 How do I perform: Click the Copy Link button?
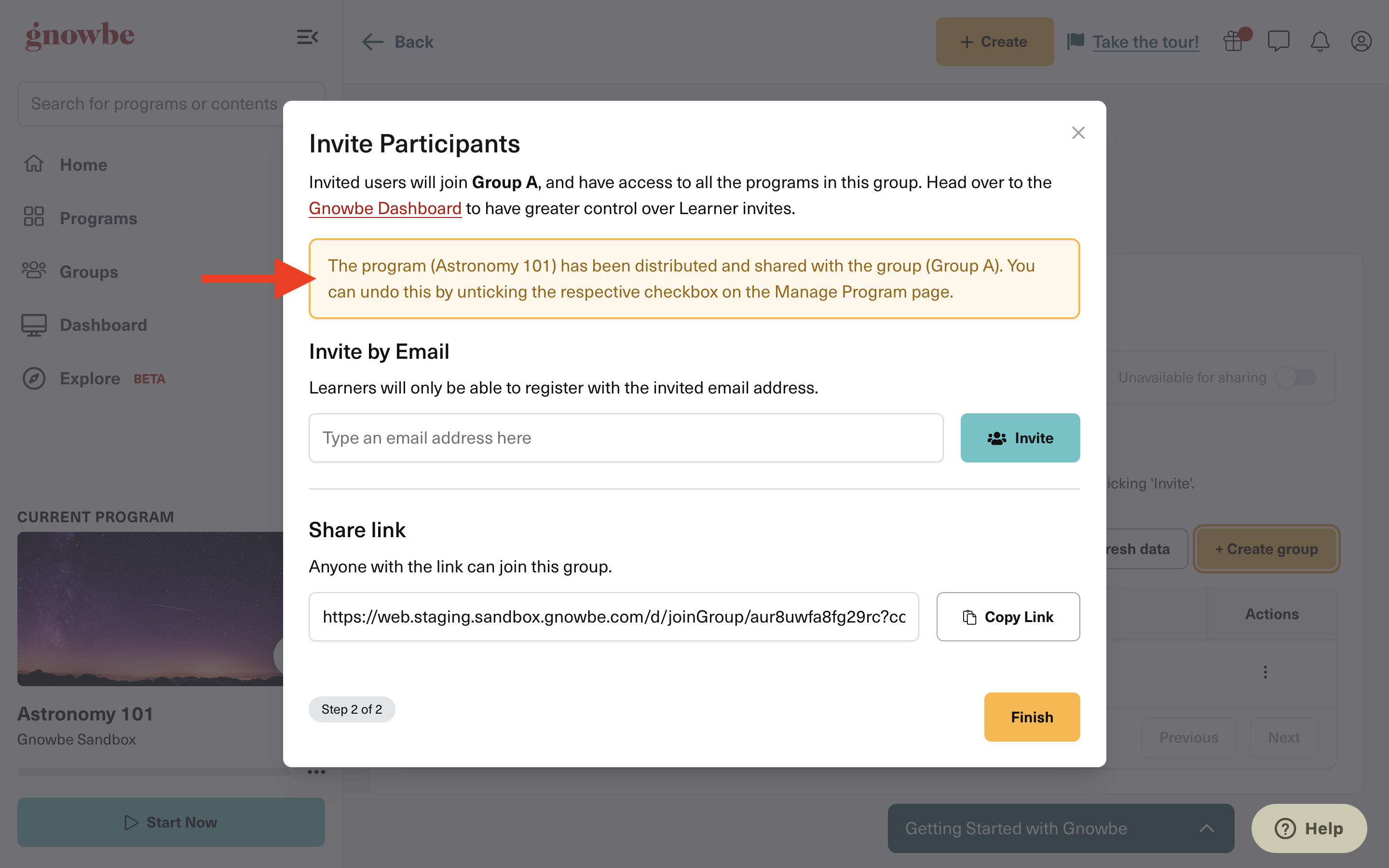click(1008, 617)
